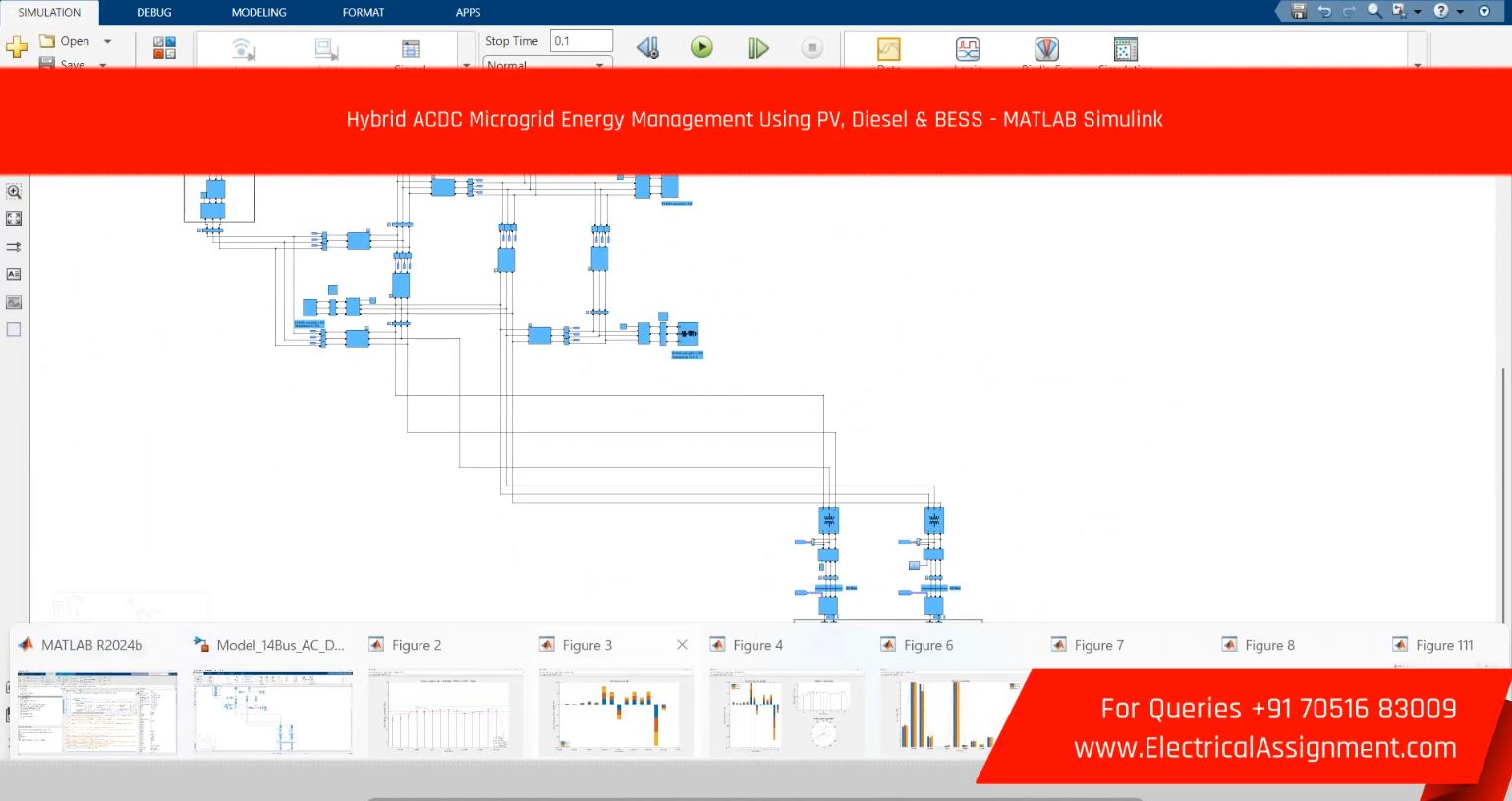Expand the Help dropdown arrow
This screenshot has height=801, width=1512.
pos(1460,12)
